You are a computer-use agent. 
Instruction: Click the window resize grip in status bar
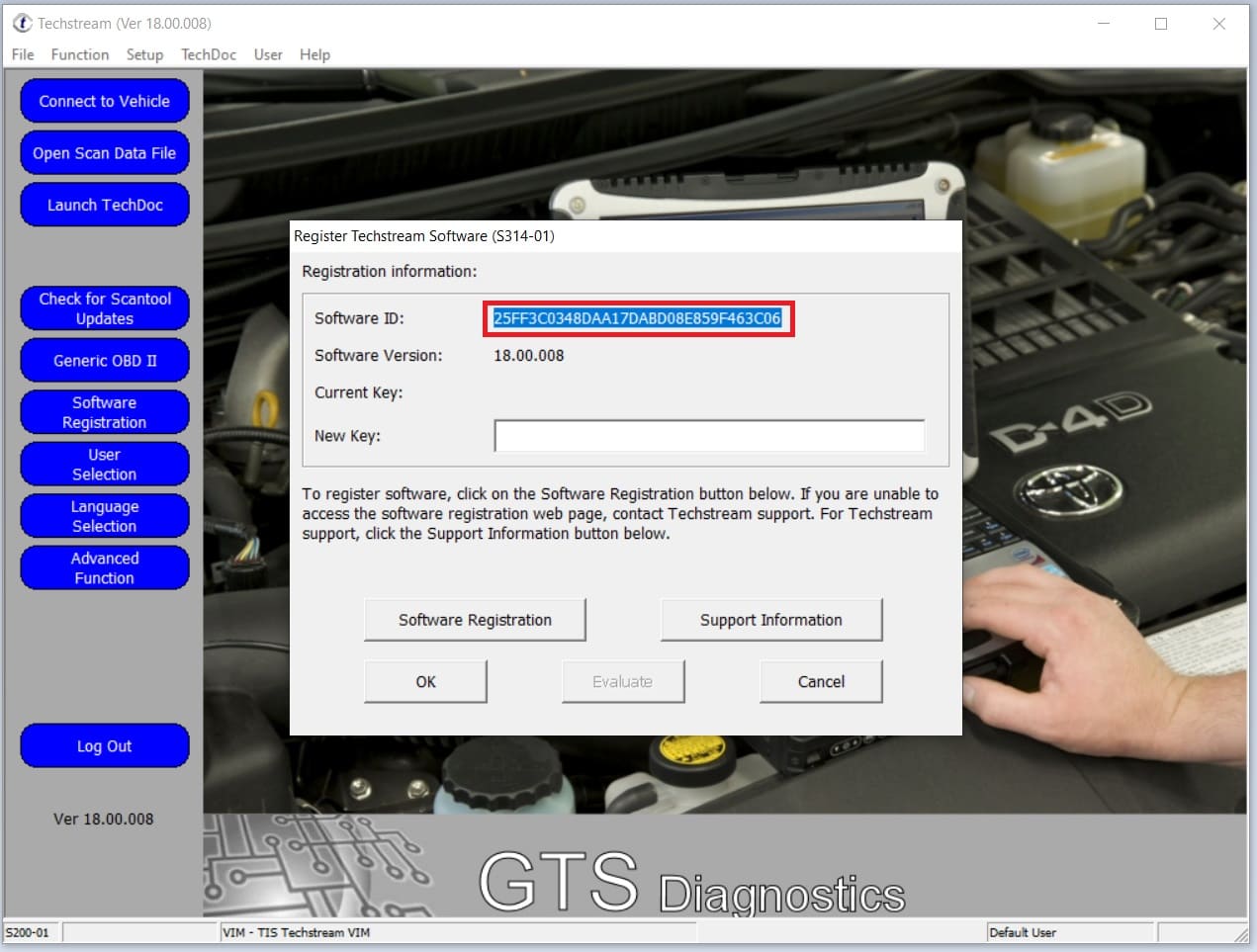(x=1242, y=934)
